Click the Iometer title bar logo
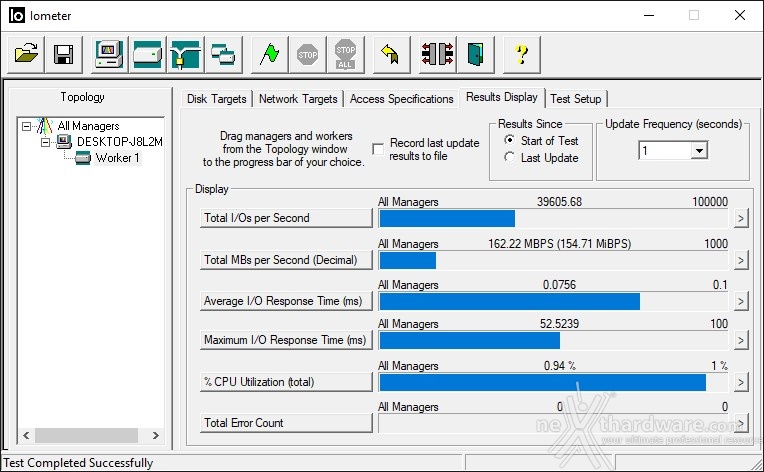 pos(17,16)
